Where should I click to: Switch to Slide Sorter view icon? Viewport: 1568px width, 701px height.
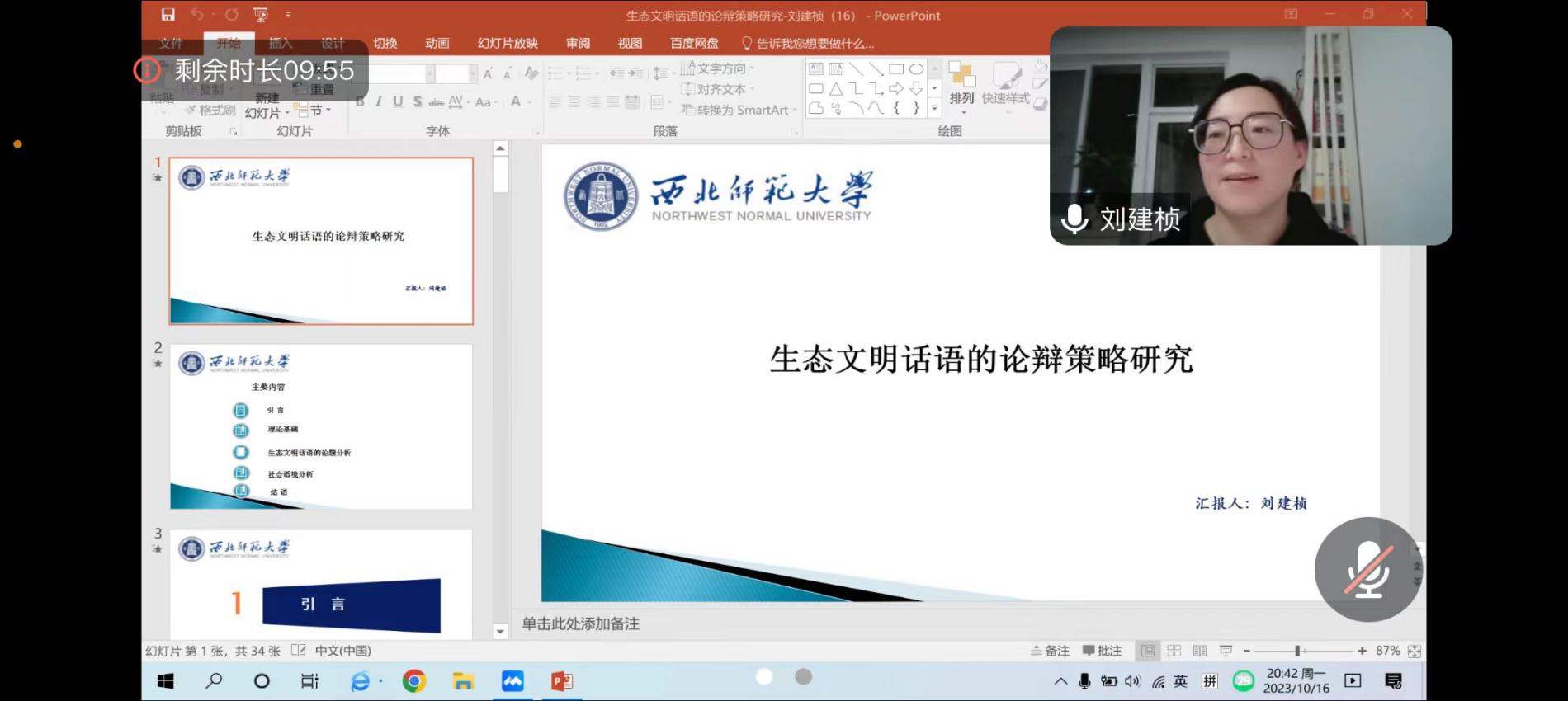pos(1174,651)
